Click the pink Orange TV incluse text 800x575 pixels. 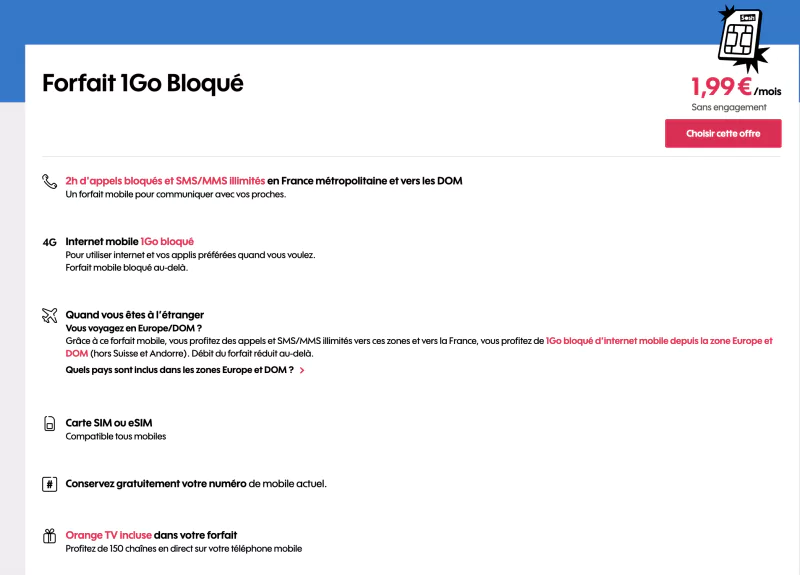108,535
